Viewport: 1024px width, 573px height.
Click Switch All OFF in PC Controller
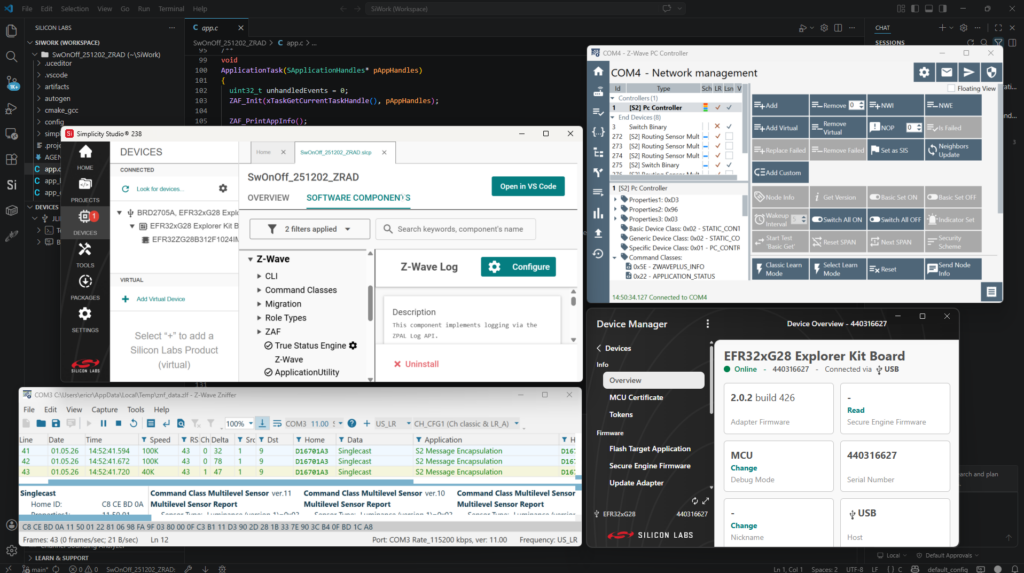click(895, 220)
